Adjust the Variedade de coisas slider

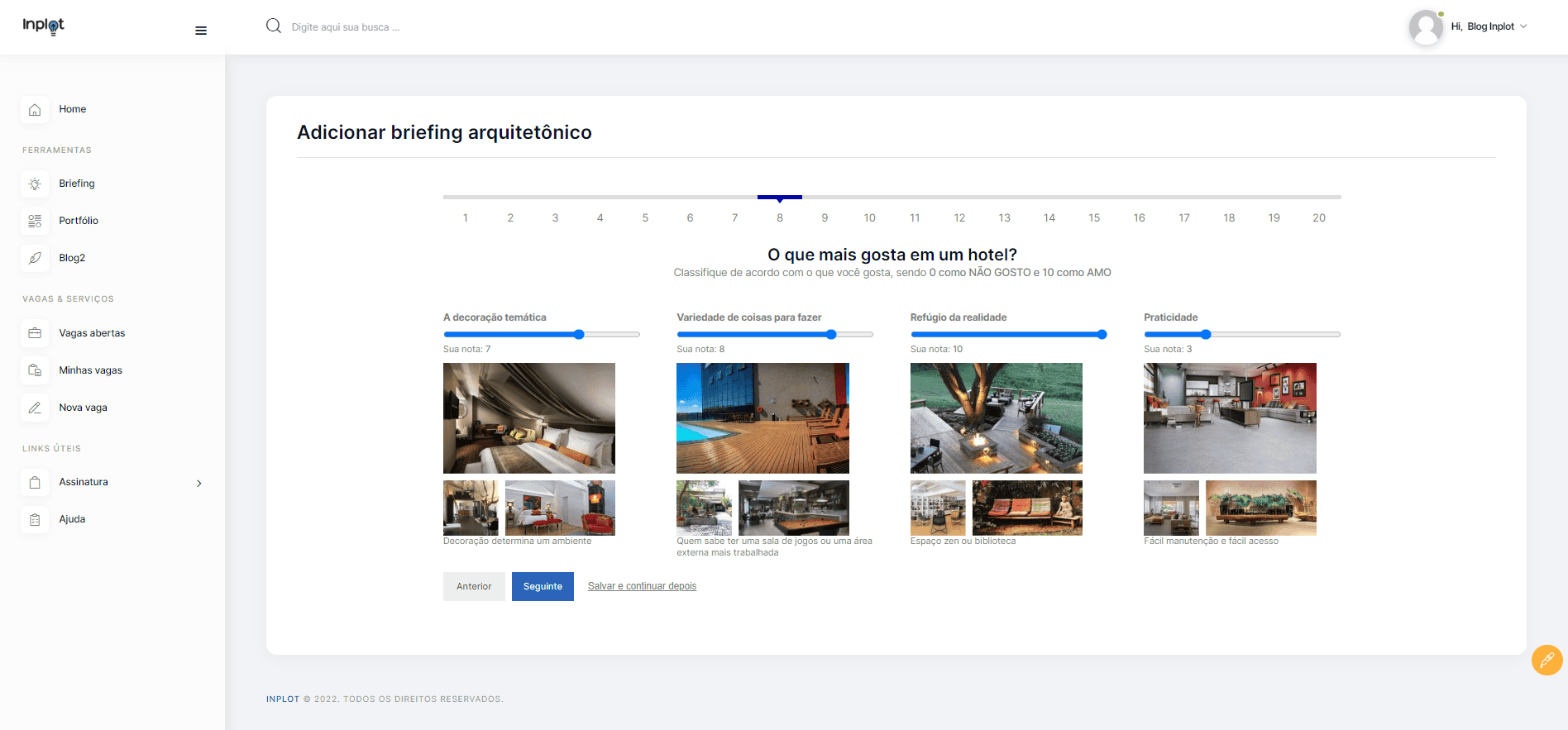coord(775,335)
